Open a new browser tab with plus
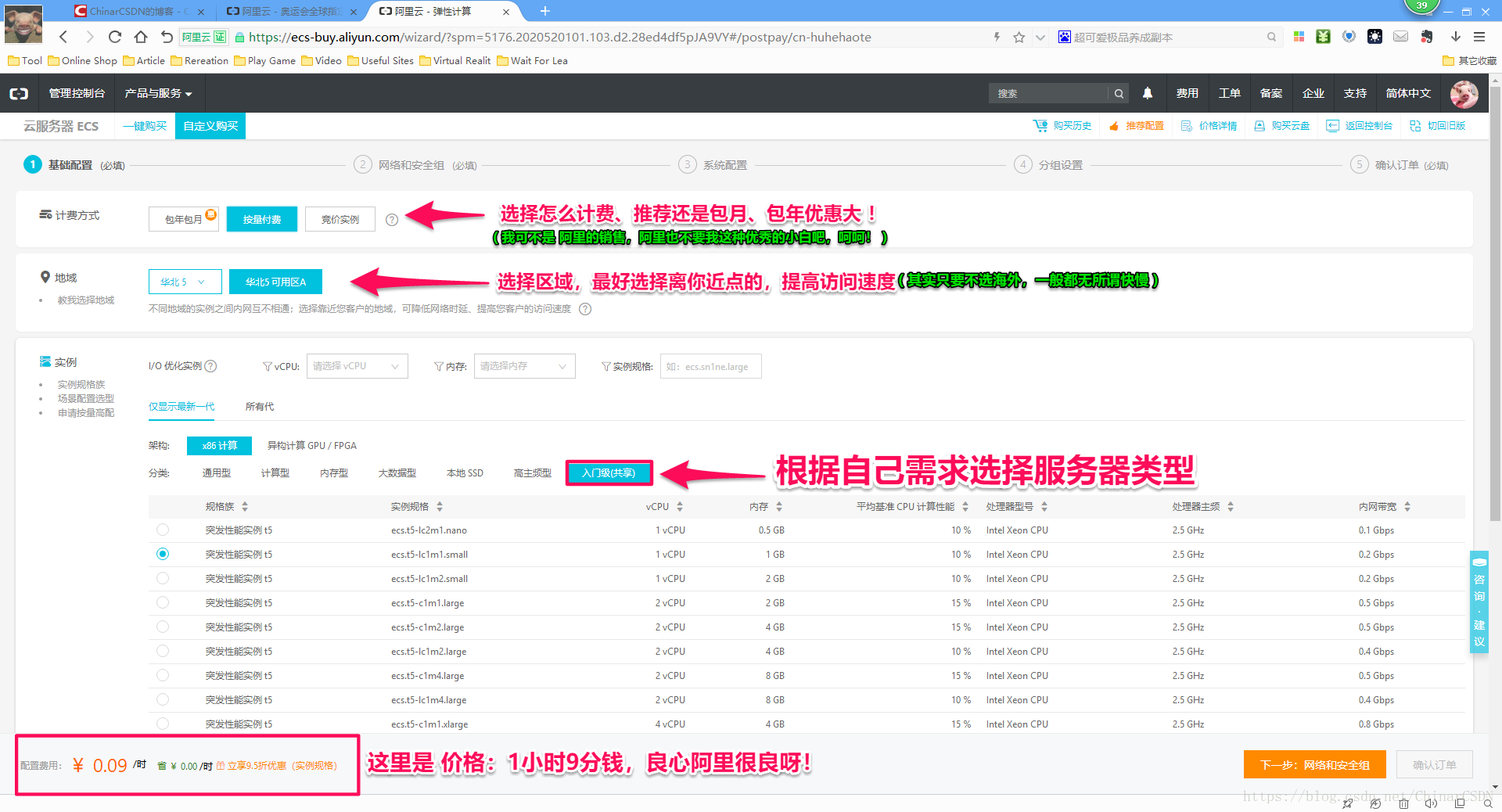 click(545, 11)
